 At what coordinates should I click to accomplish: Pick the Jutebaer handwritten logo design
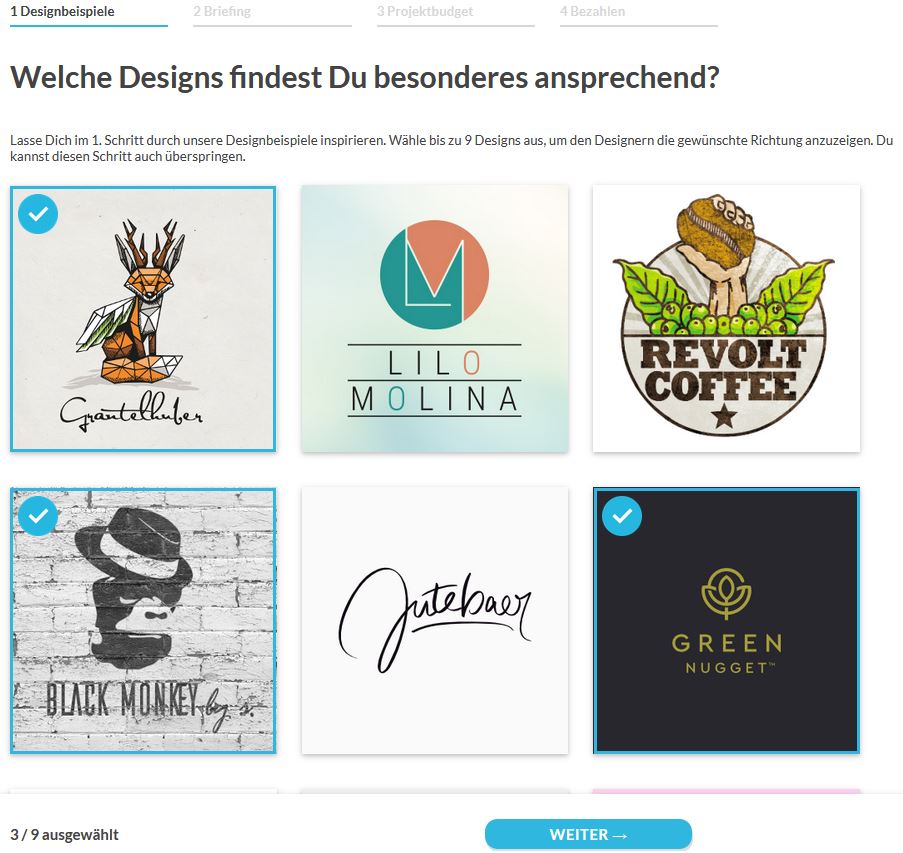(435, 620)
